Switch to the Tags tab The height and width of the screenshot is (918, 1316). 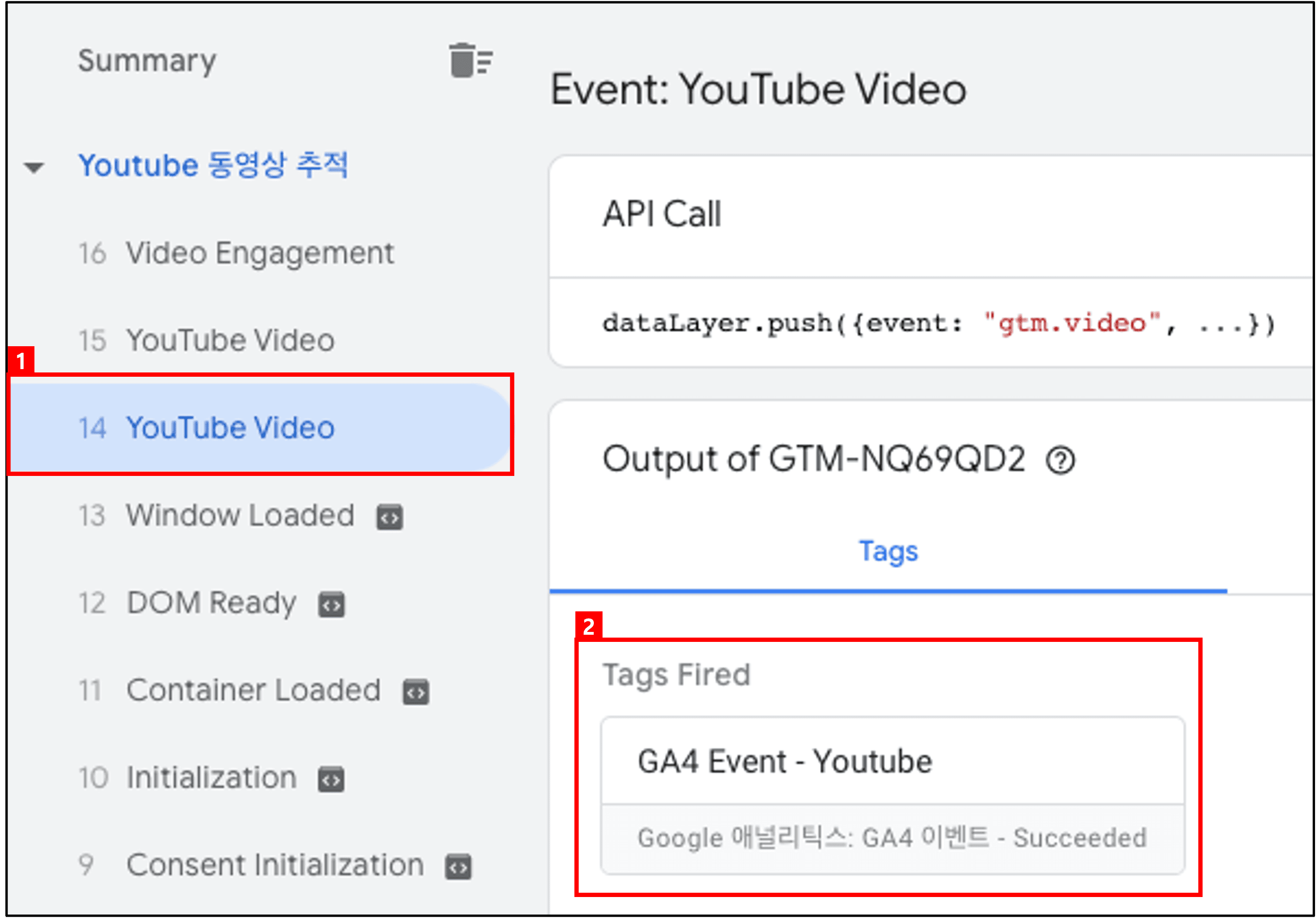[888, 552]
